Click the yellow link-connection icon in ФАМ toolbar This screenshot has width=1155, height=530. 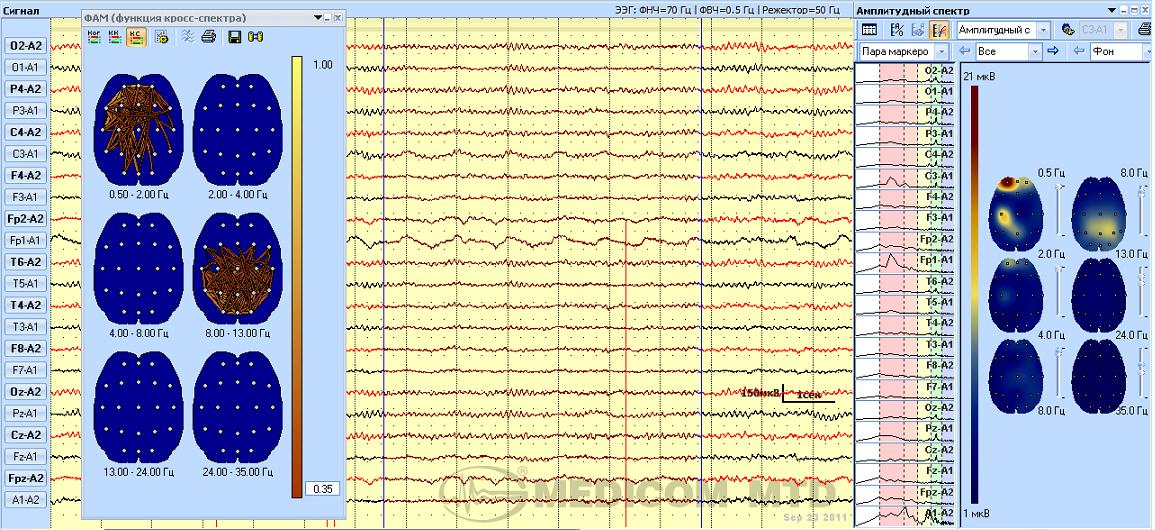[x=254, y=37]
